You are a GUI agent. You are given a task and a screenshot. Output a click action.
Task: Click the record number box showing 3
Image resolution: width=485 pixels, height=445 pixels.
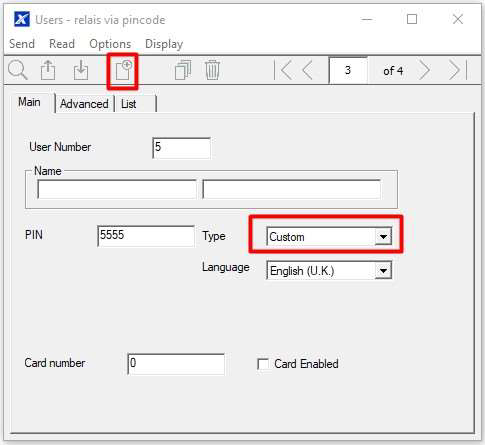tap(348, 70)
